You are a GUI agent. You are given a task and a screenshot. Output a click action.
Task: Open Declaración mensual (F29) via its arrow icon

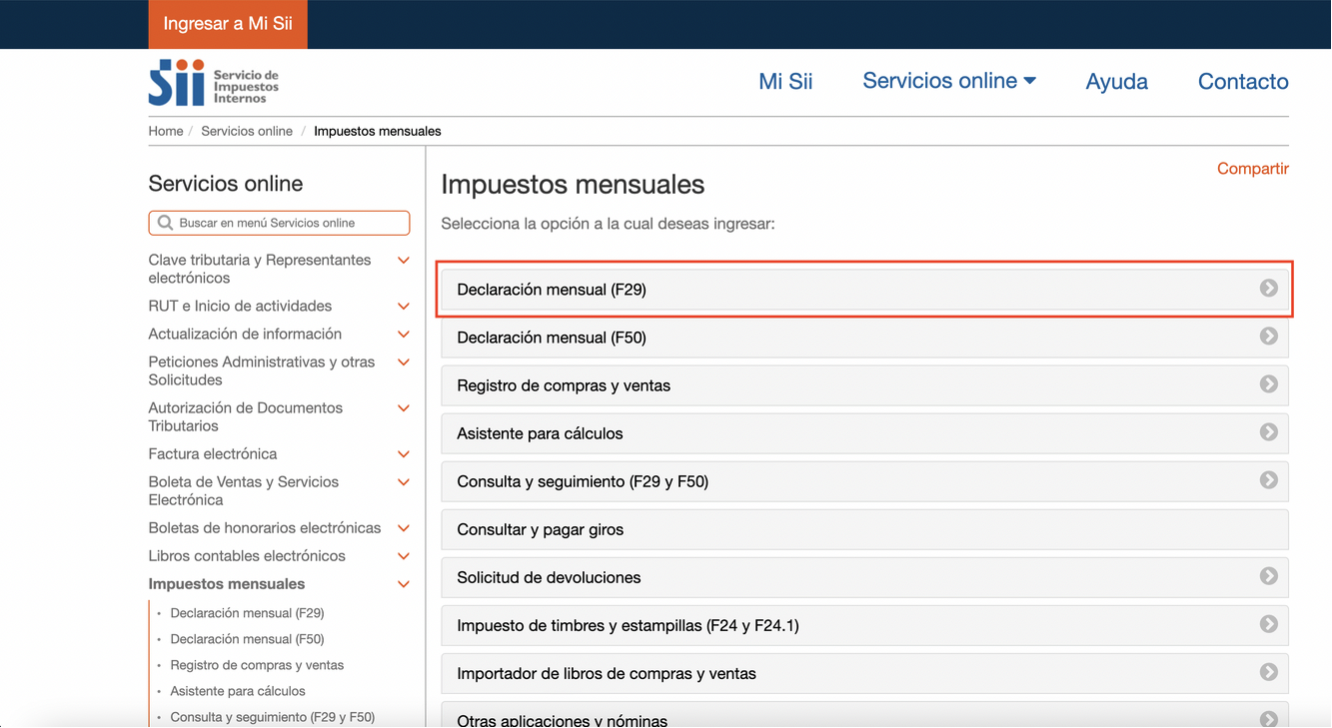click(1269, 289)
